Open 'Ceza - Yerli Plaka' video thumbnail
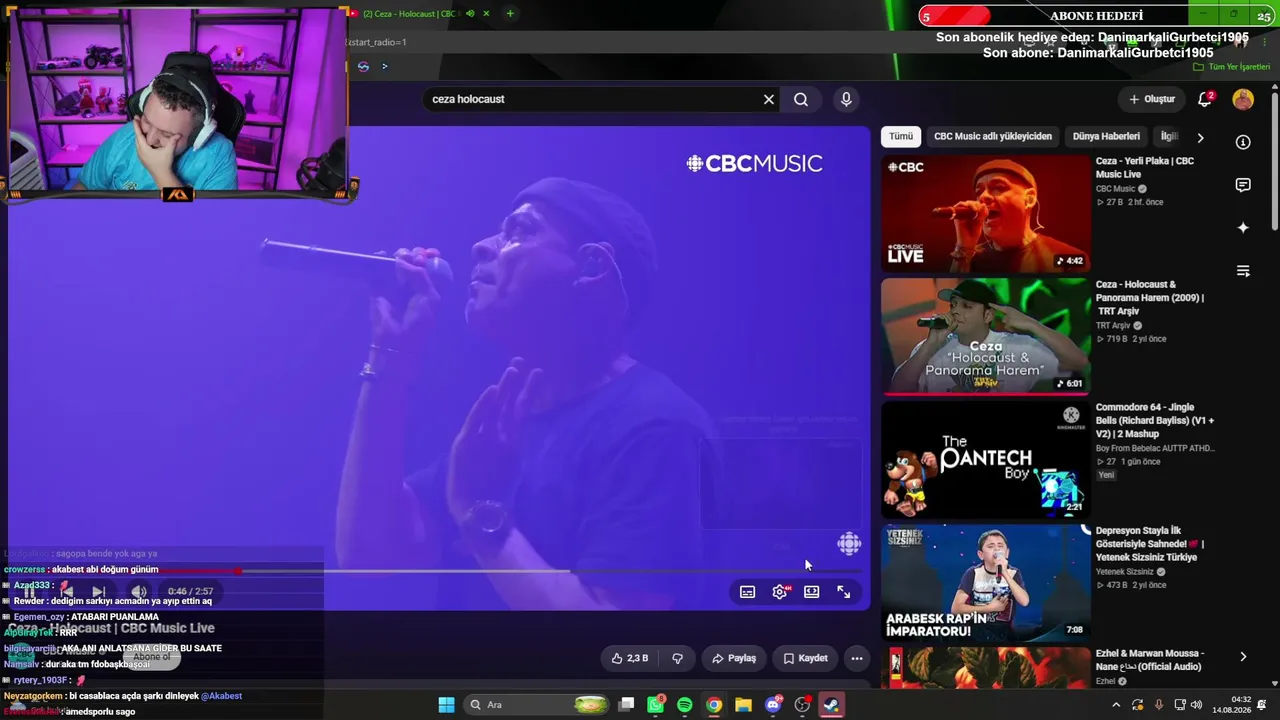The width and height of the screenshot is (1280, 720). [985, 213]
